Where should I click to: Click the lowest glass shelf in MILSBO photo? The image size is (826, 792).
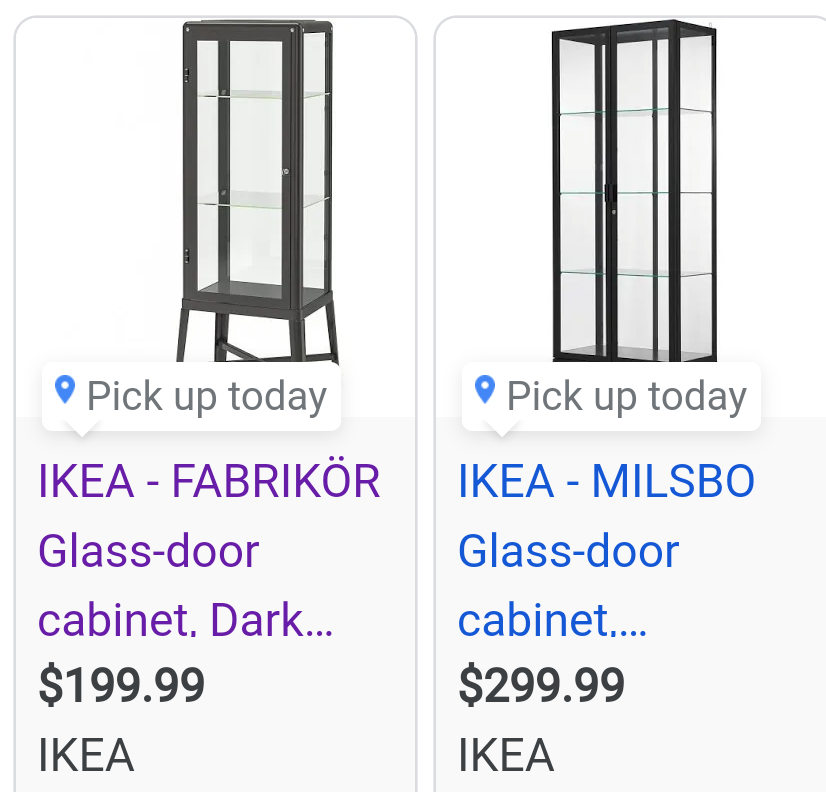[x=635, y=272]
